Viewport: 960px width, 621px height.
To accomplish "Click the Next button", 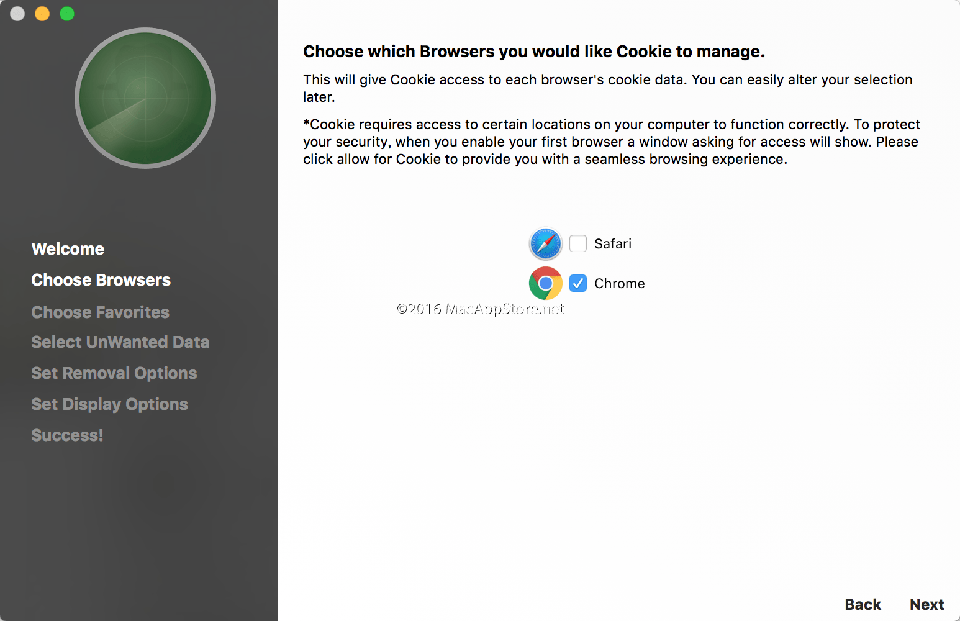I will coord(926,604).
